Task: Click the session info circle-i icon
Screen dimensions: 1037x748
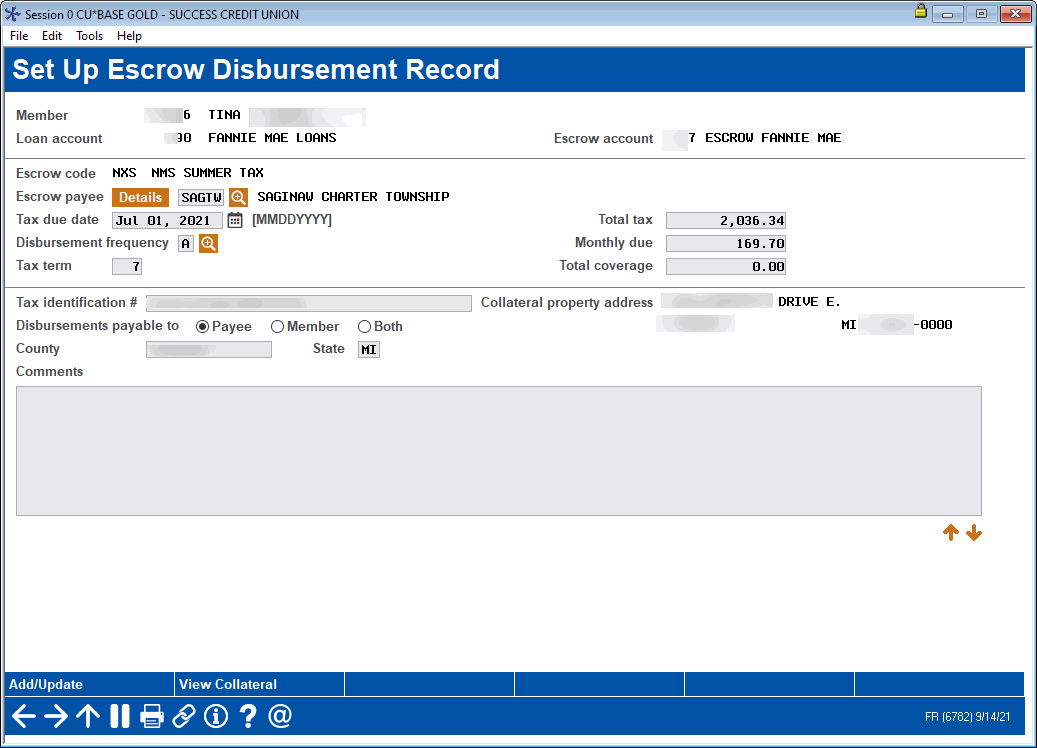Action: pos(215,716)
